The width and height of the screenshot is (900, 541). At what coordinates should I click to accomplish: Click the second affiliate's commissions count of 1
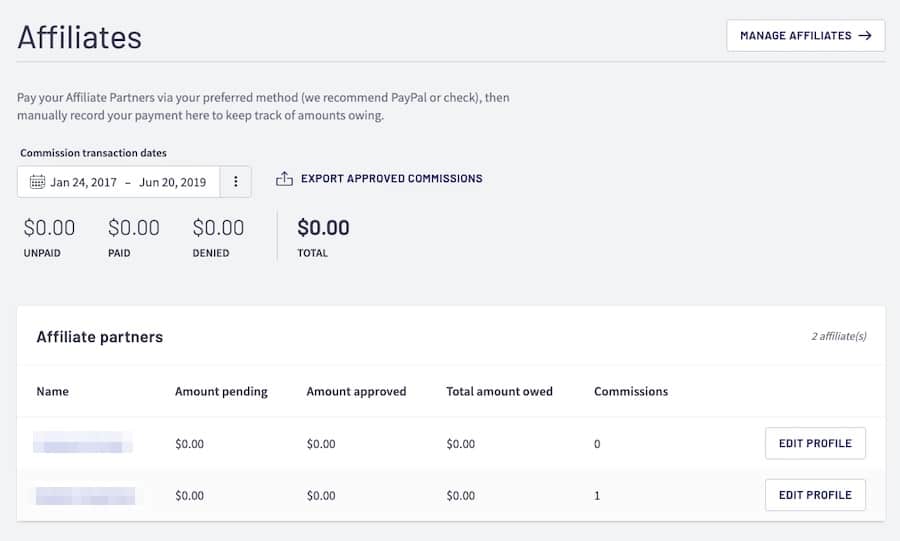pos(597,496)
